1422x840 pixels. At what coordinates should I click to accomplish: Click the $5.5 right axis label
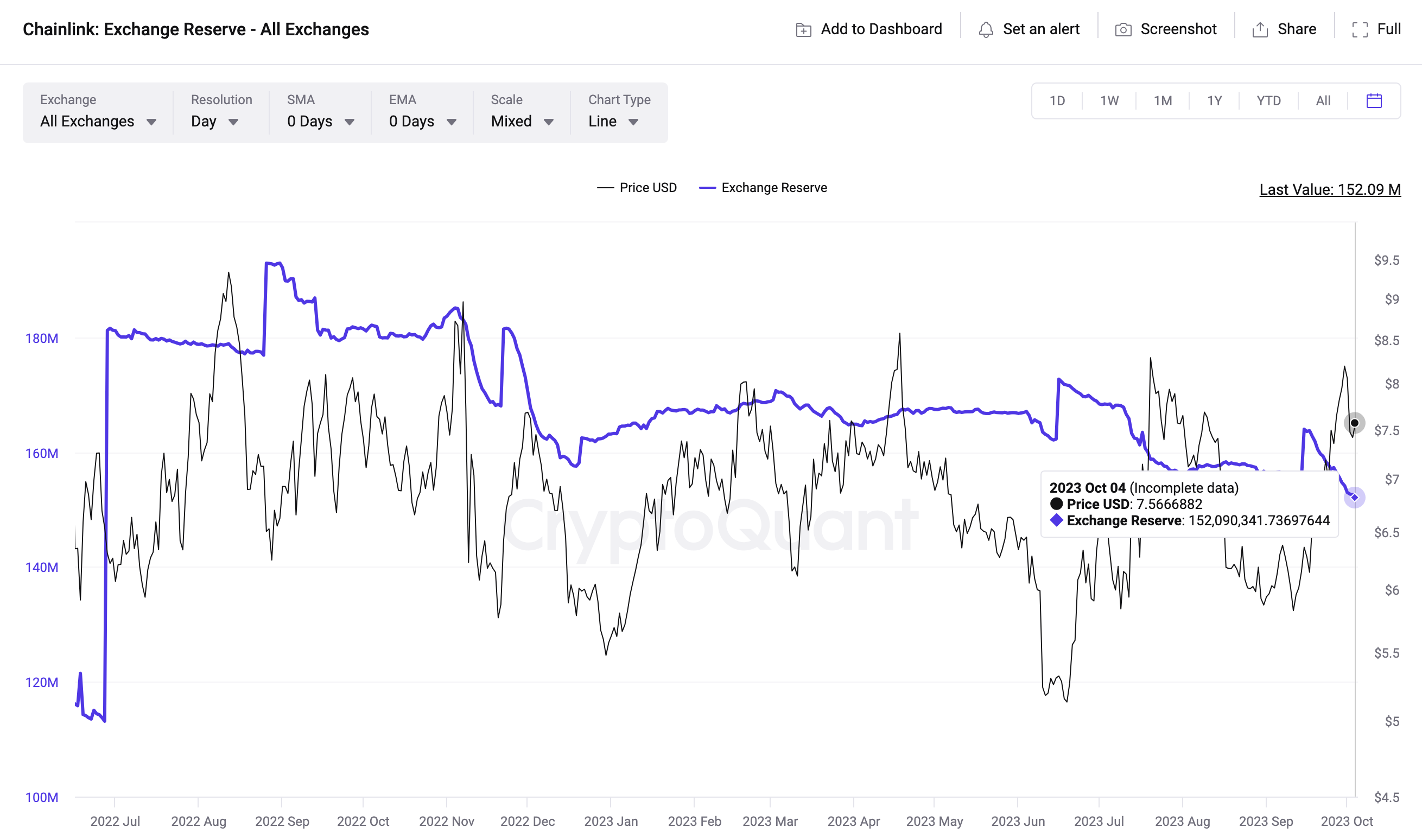coord(1386,653)
